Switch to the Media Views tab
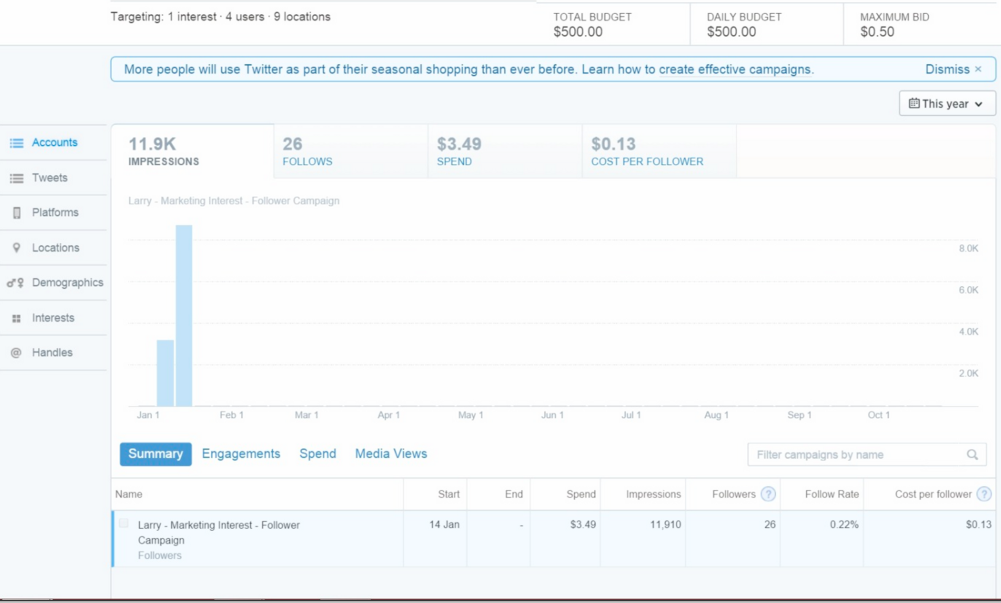The width and height of the screenshot is (1001, 603). coord(391,454)
